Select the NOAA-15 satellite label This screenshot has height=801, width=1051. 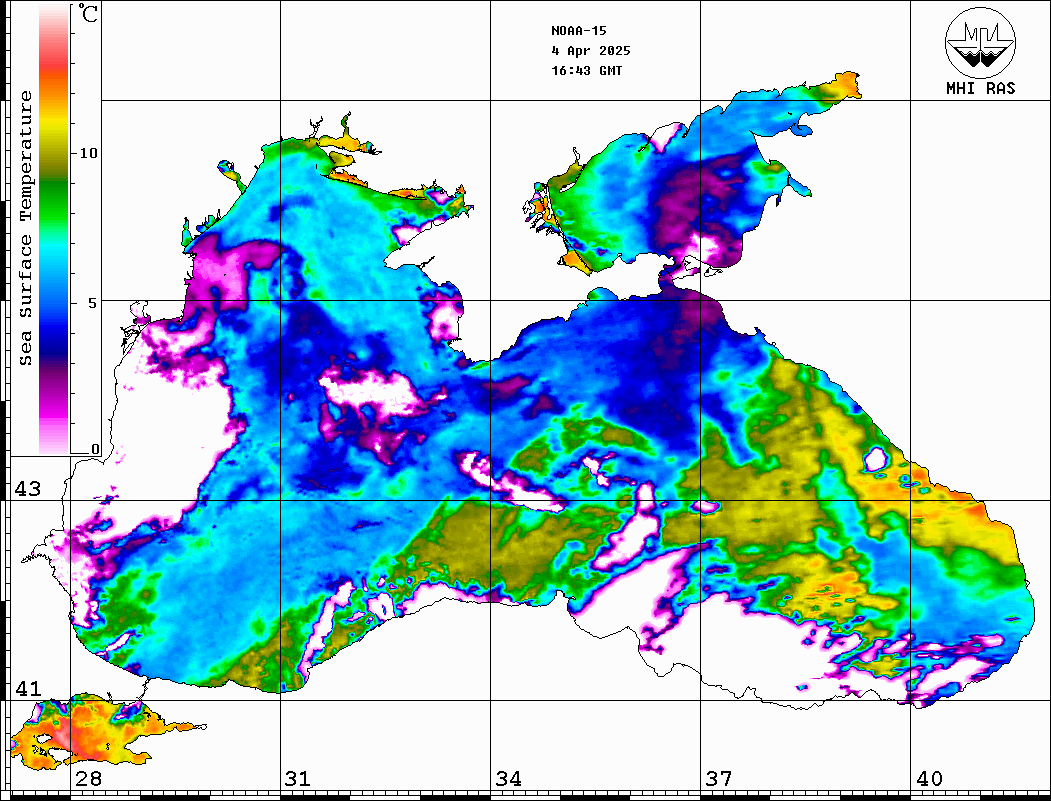578,31
